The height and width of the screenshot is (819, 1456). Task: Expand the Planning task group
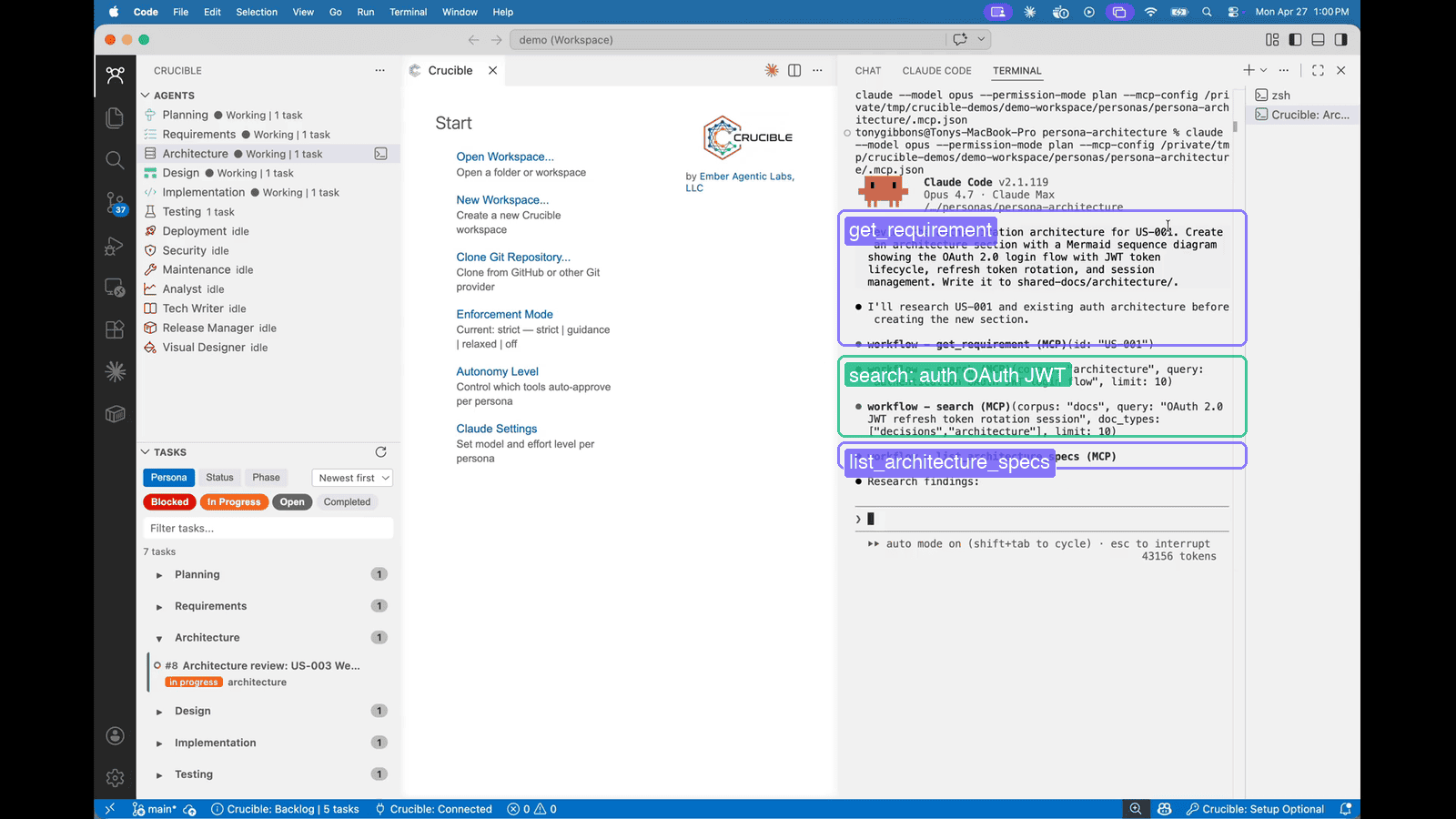click(x=159, y=575)
